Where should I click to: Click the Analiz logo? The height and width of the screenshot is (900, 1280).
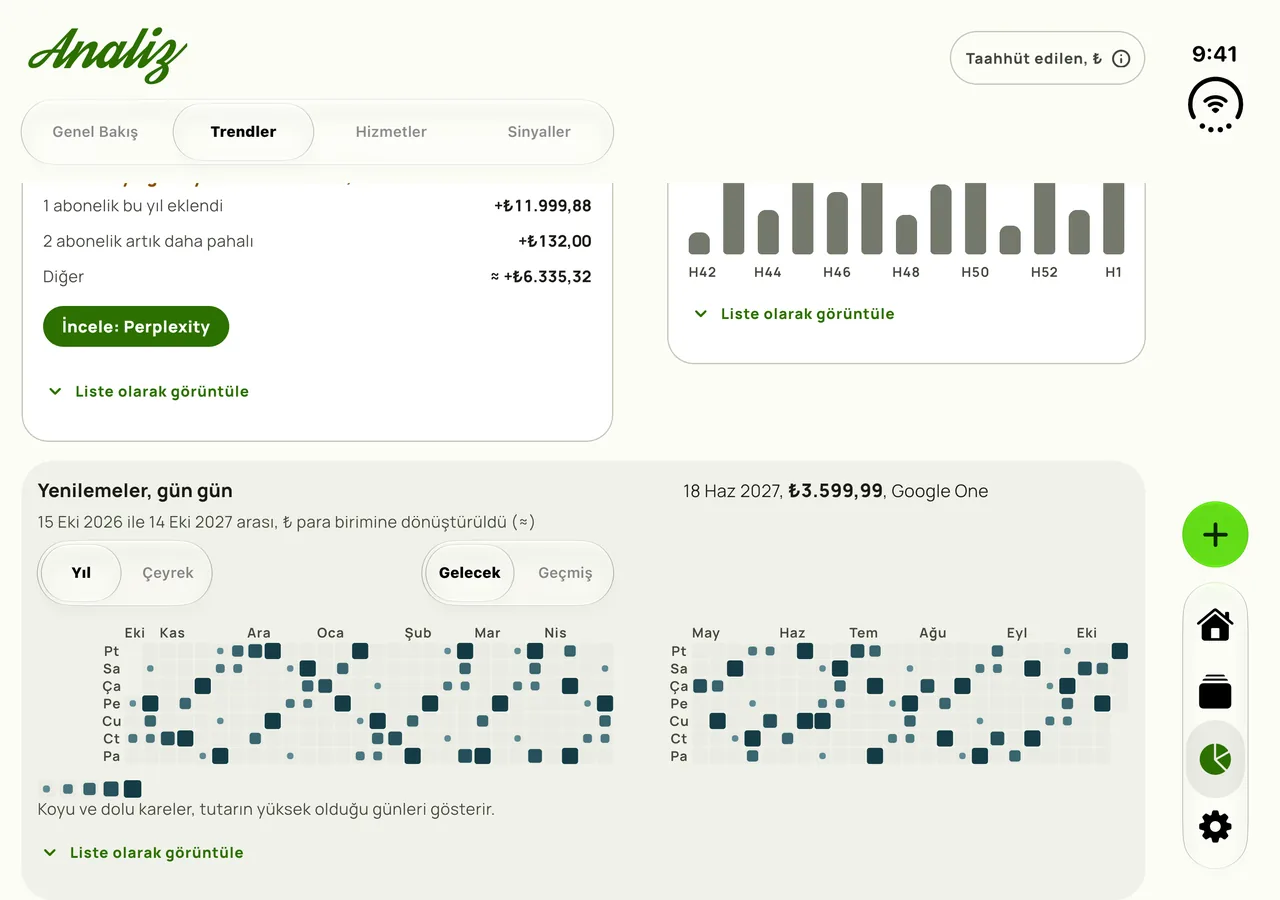click(108, 55)
